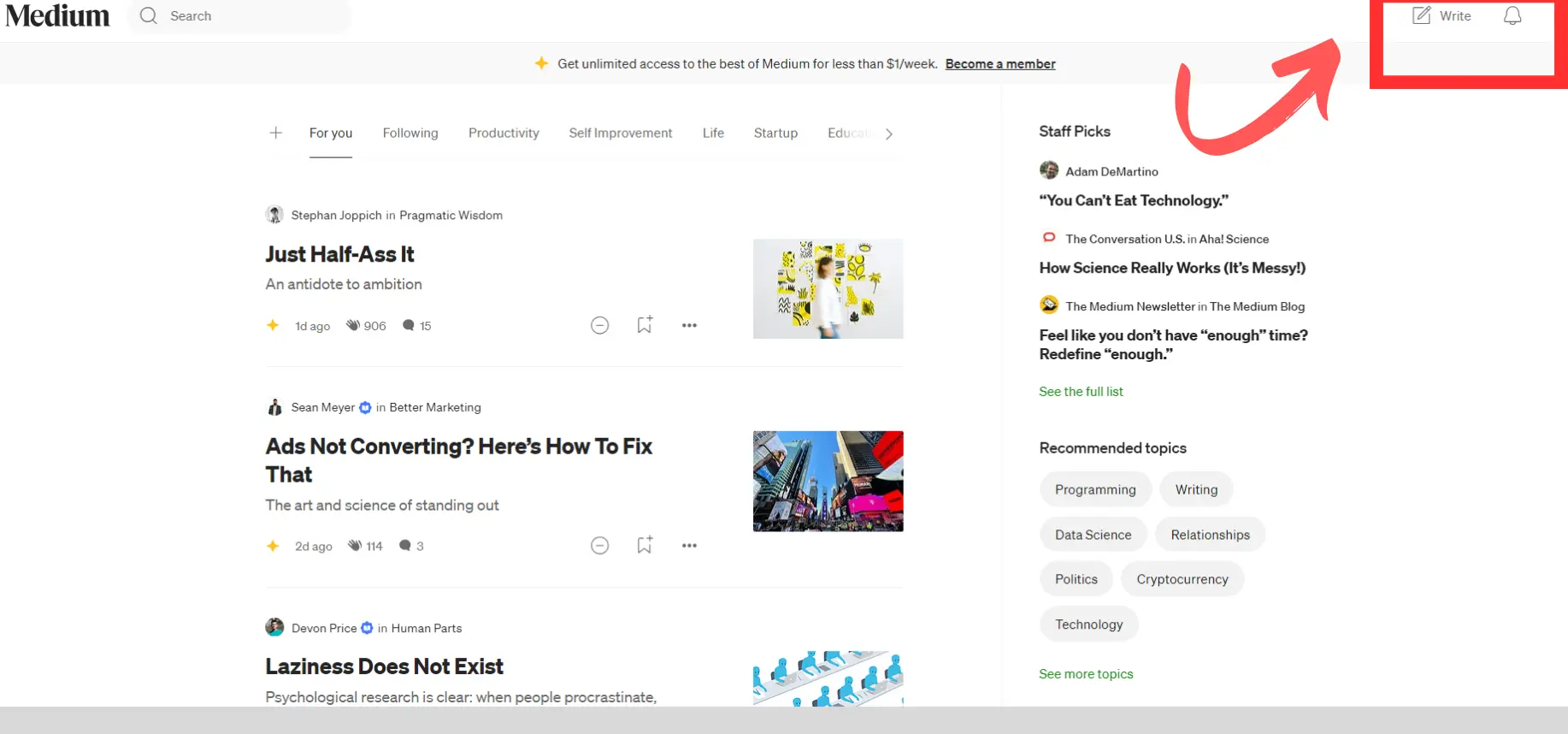This screenshot has height=734, width=1568.
Task: Open Sean Meyer profile name
Action: pyautogui.click(x=322, y=407)
